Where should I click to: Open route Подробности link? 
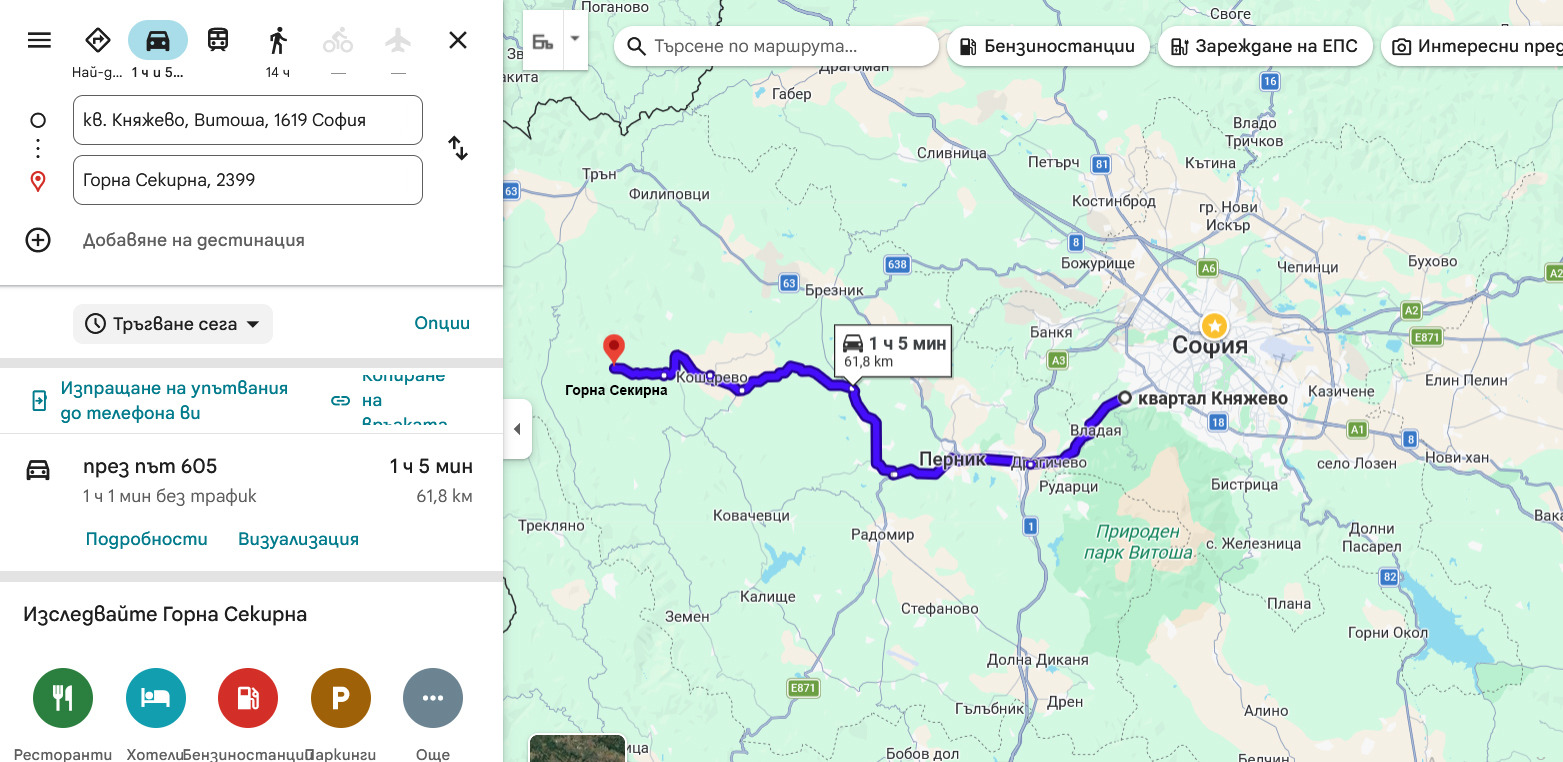tap(147, 539)
